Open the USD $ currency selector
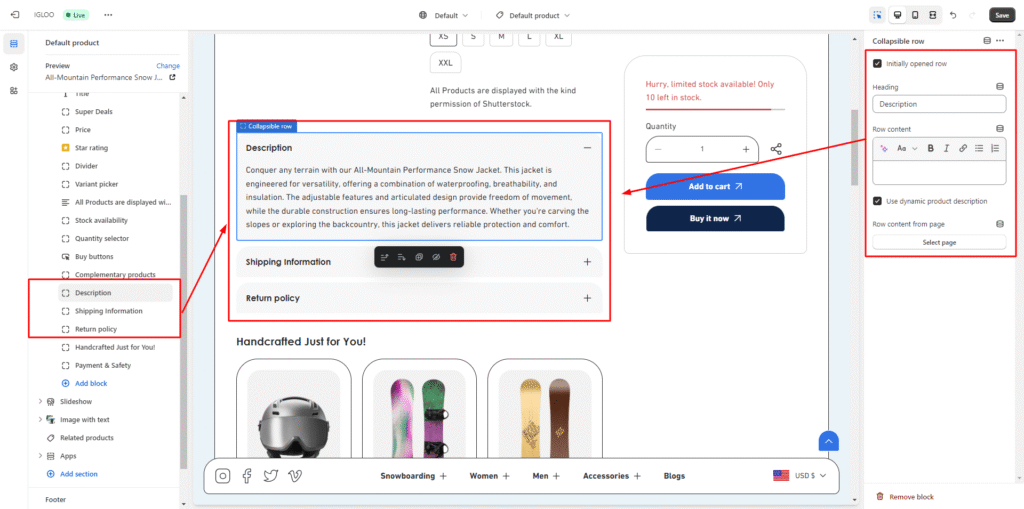This screenshot has width=1024, height=509. (x=801, y=476)
